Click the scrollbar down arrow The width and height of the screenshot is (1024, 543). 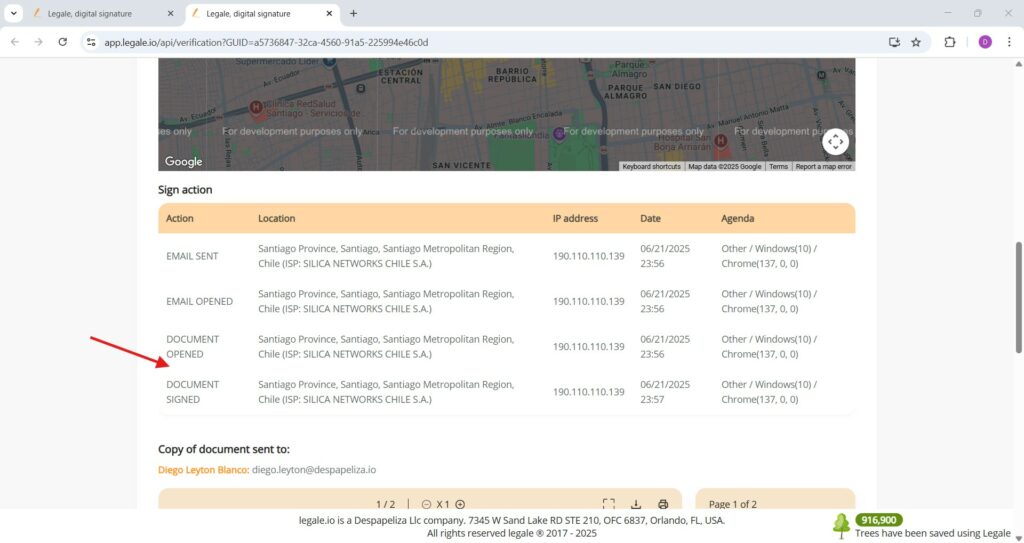1018,538
